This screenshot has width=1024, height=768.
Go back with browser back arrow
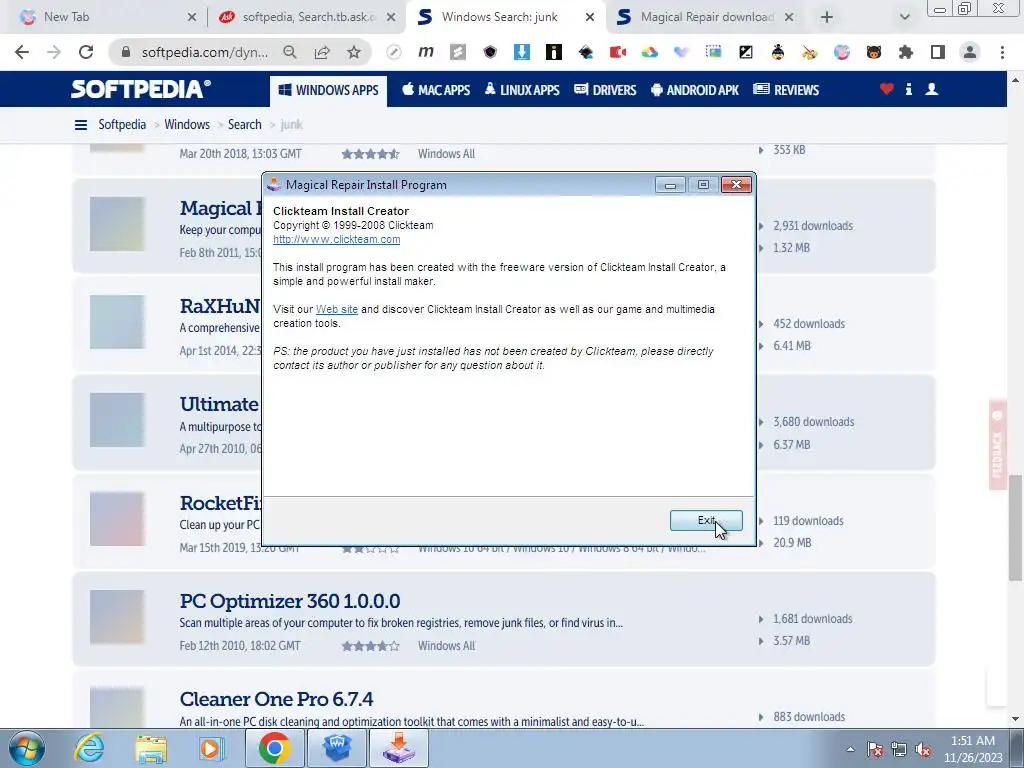tap(22, 52)
